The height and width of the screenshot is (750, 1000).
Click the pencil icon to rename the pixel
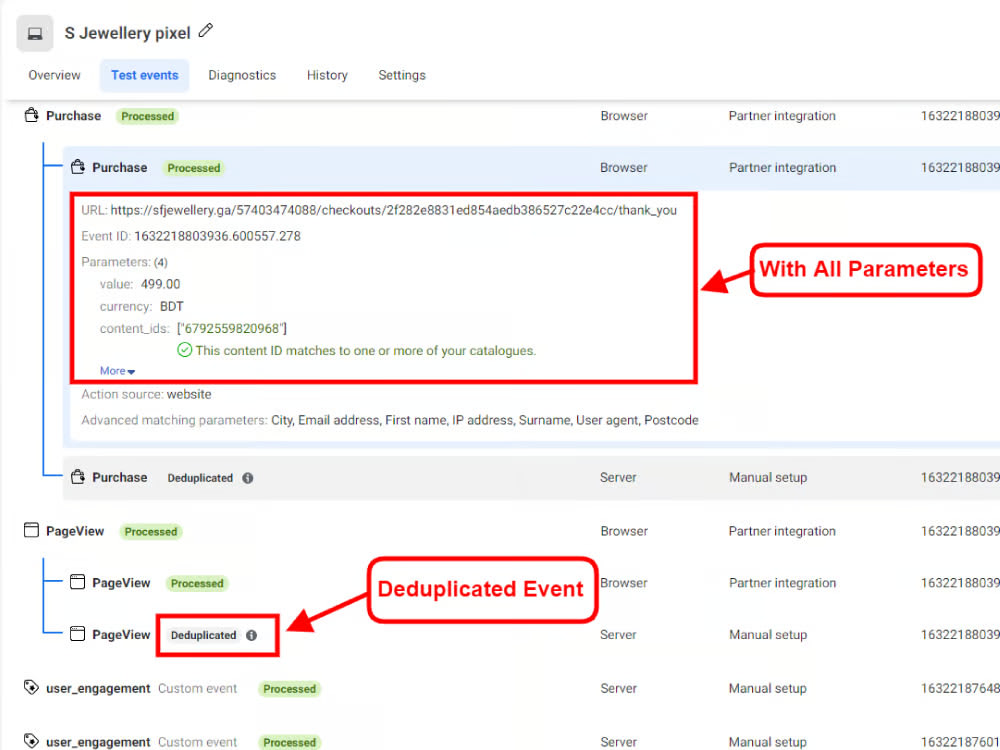coord(206,32)
